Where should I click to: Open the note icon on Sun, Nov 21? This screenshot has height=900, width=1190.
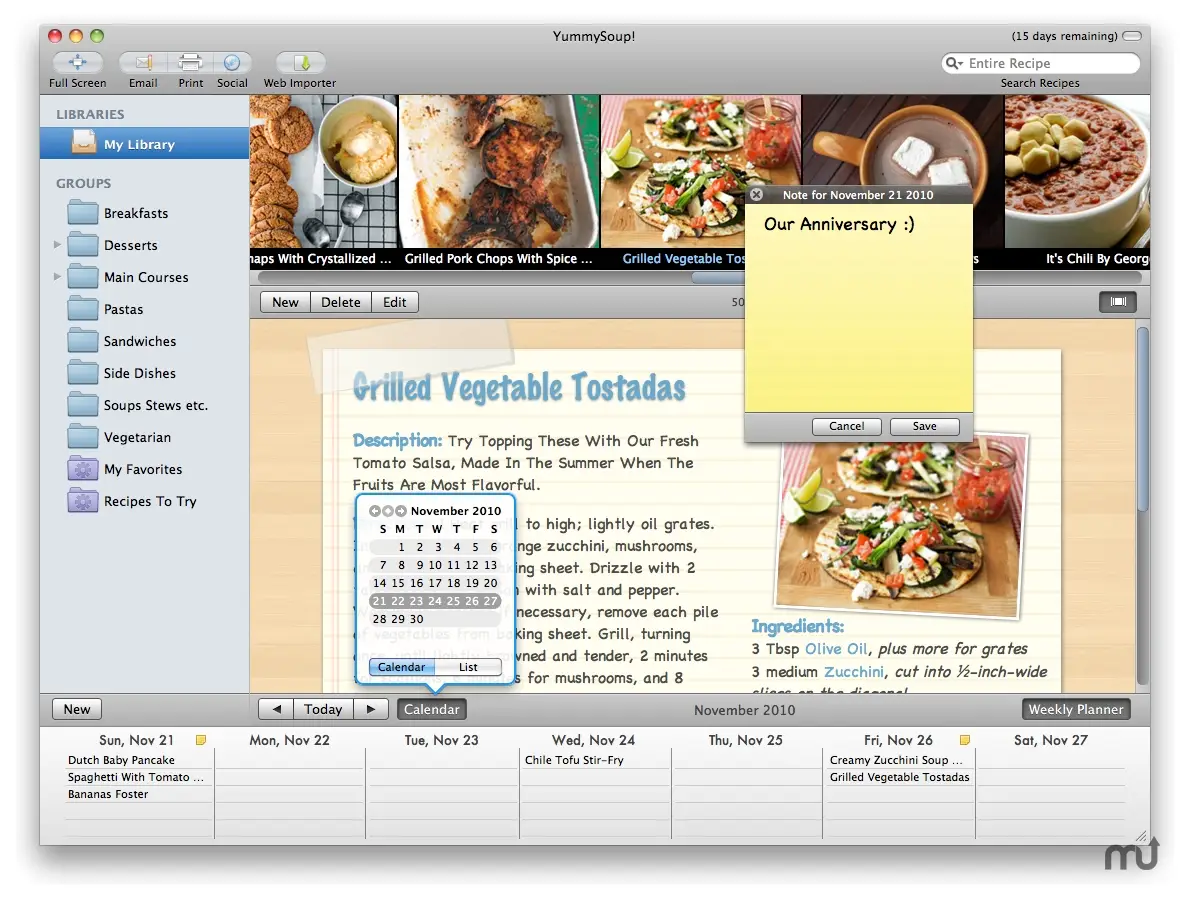click(201, 740)
